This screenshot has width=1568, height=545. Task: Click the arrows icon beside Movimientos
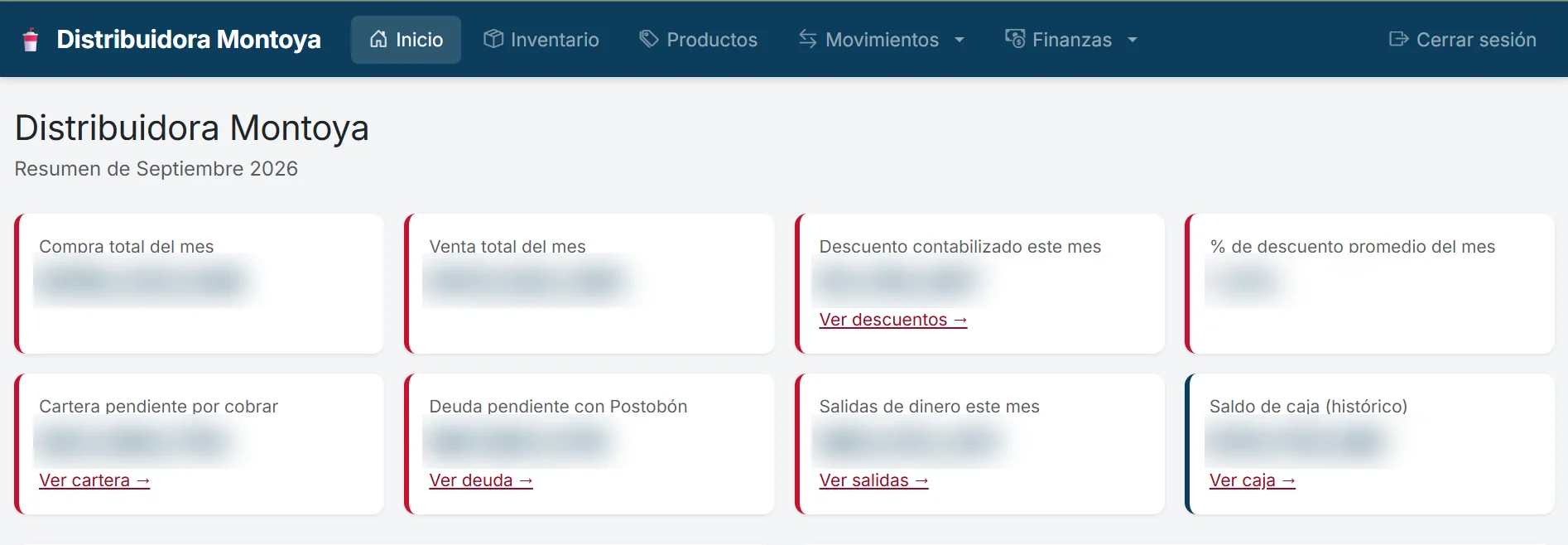coord(808,39)
